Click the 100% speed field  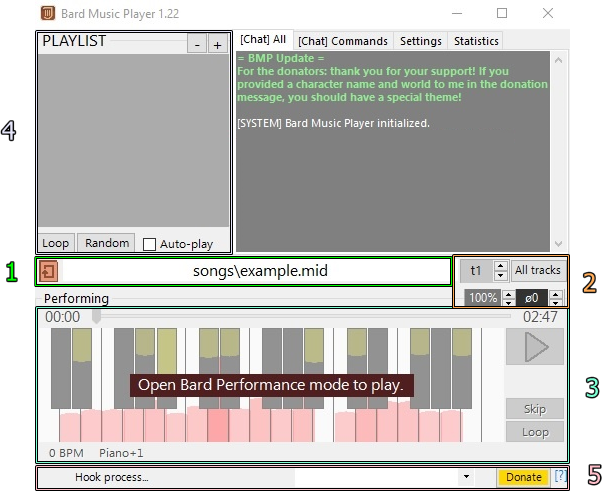tap(483, 298)
